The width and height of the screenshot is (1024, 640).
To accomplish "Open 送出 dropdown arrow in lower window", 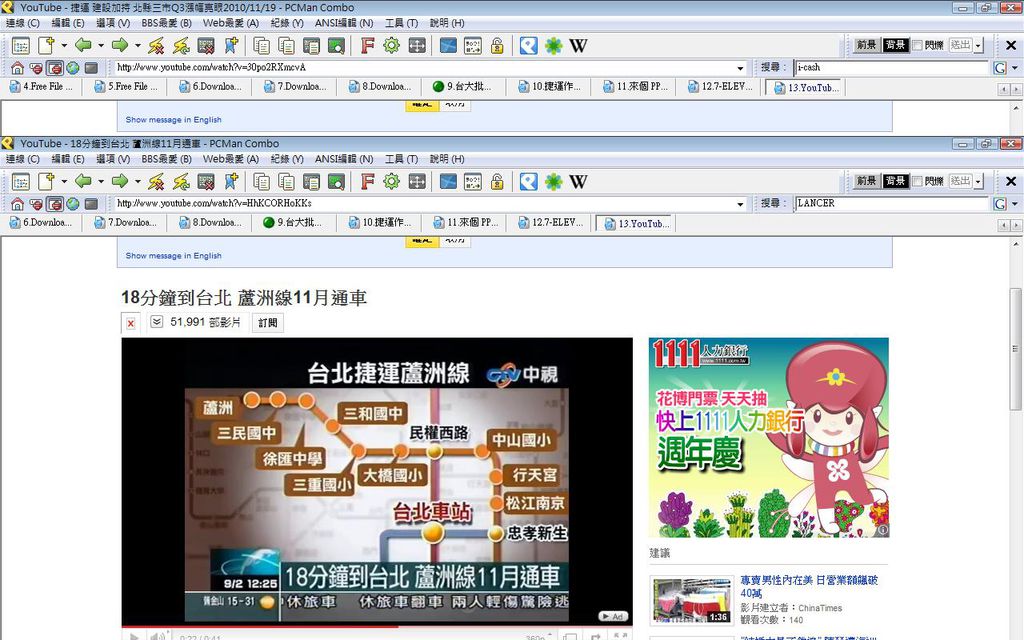I will (978, 182).
